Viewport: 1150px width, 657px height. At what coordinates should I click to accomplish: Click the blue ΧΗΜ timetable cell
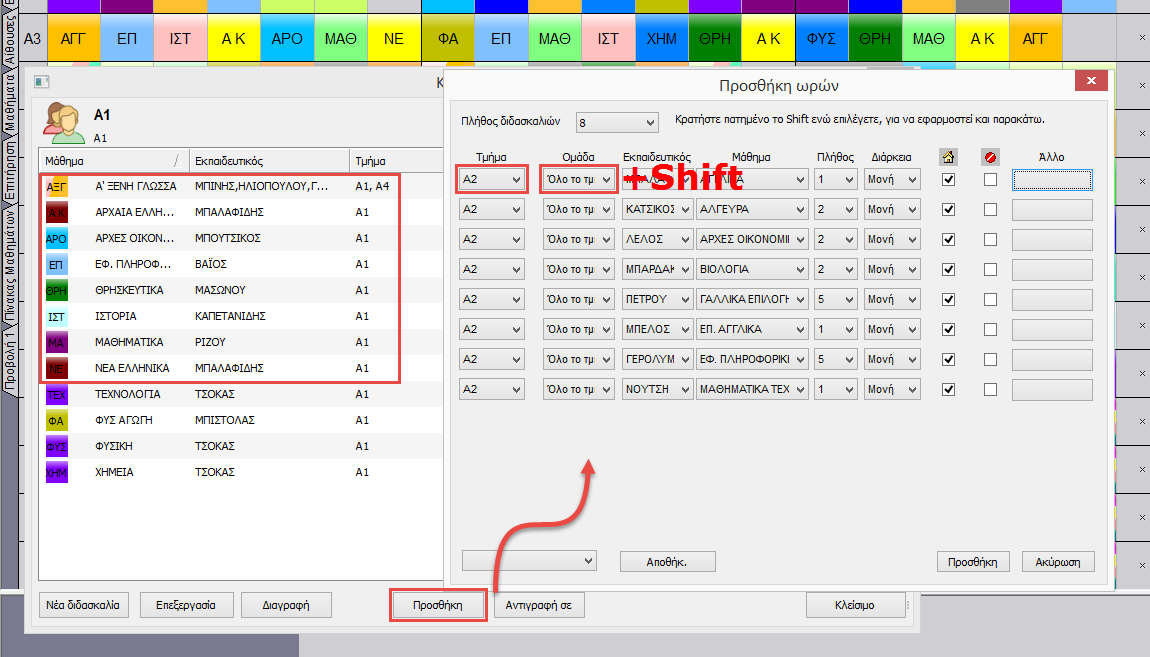661,39
